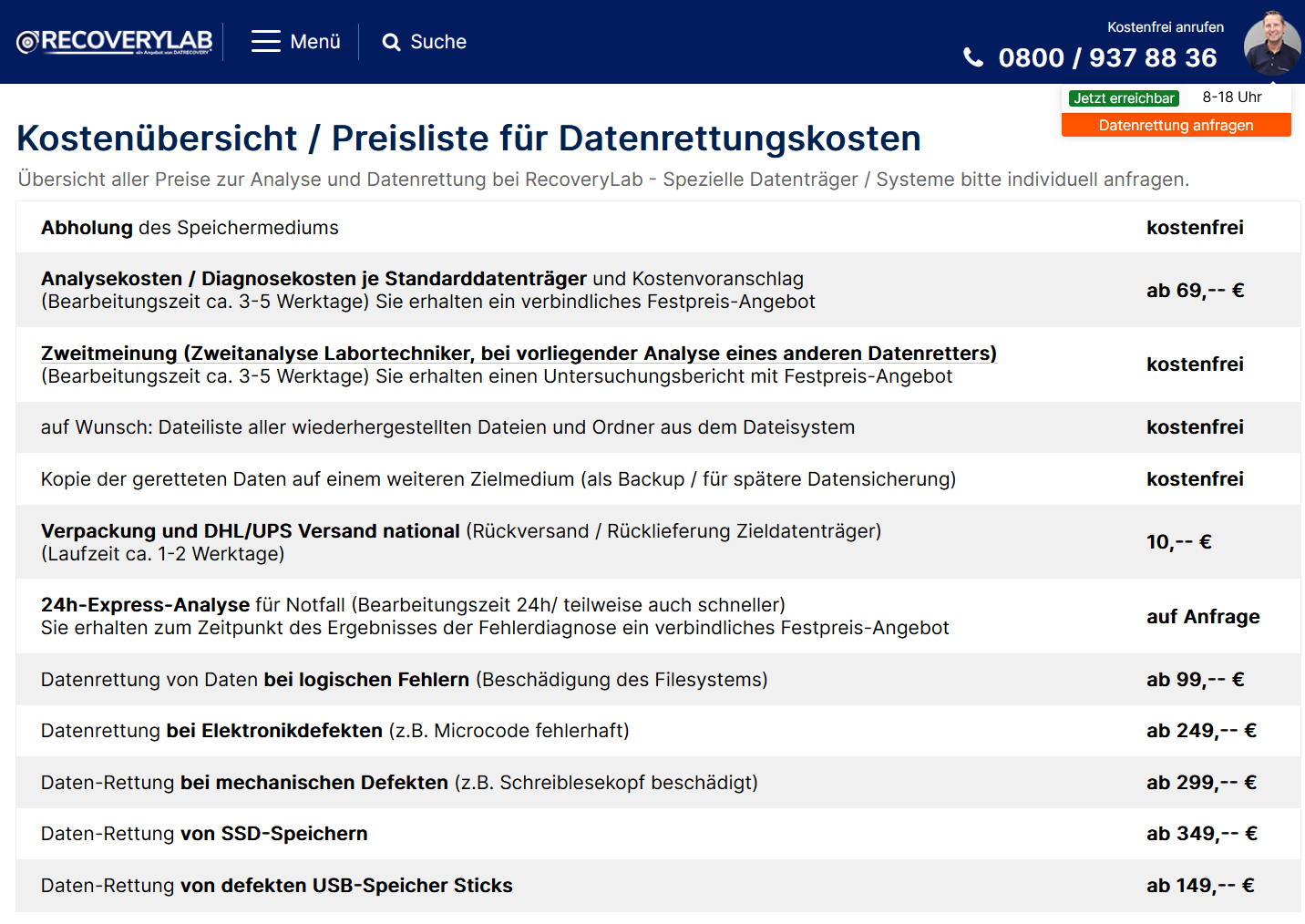Click the Menü label
The height and width of the screenshot is (924, 1305).
(x=315, y=42)
